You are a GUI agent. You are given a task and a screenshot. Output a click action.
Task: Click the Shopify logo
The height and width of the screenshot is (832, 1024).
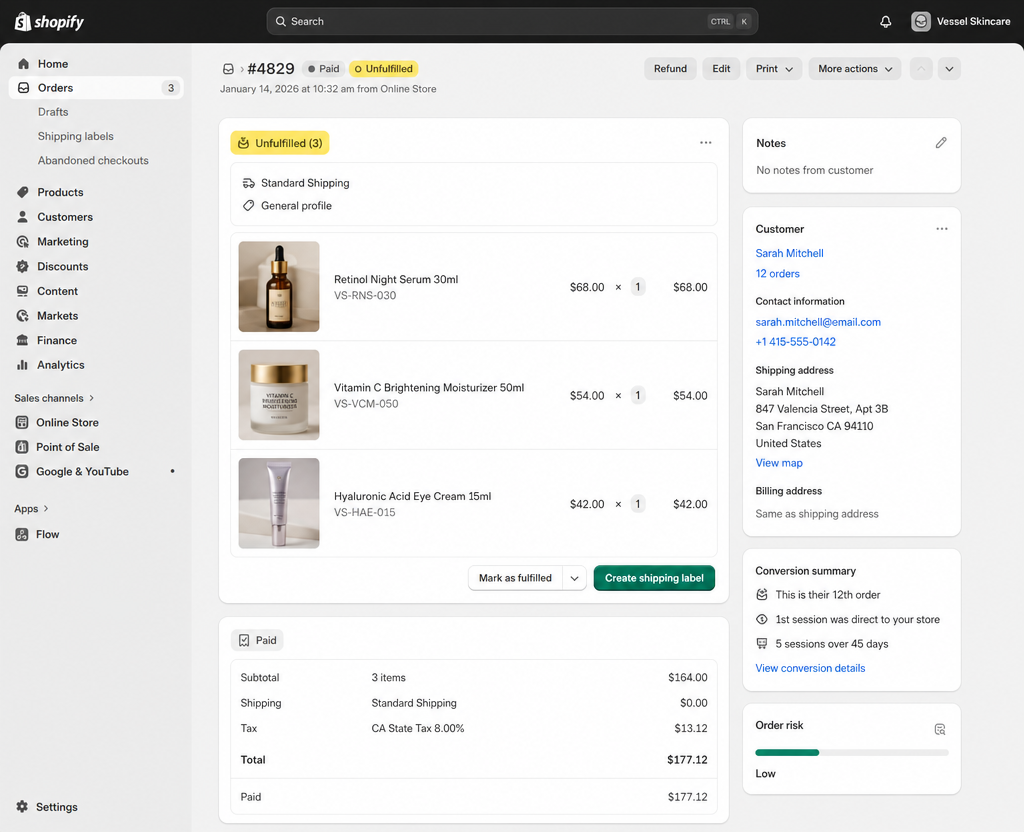[50, 22]
